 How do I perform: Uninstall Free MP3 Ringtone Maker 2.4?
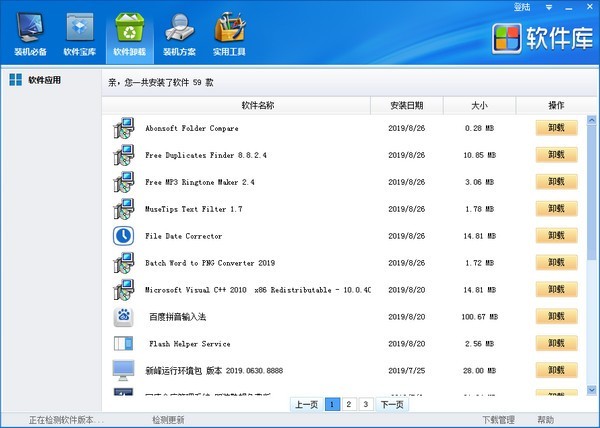556,182
